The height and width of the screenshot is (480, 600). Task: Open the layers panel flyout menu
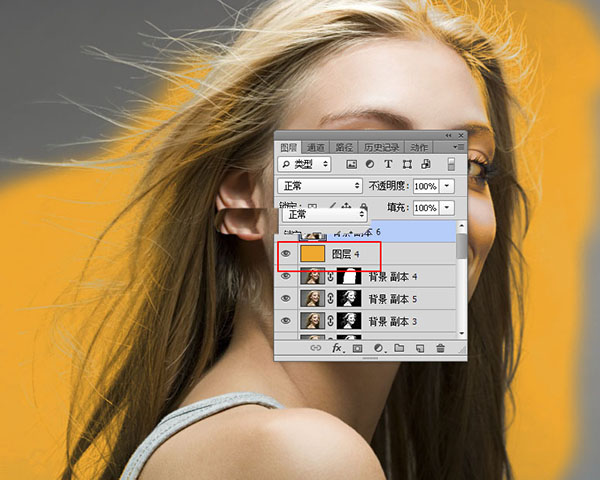[x=456, y=146]
